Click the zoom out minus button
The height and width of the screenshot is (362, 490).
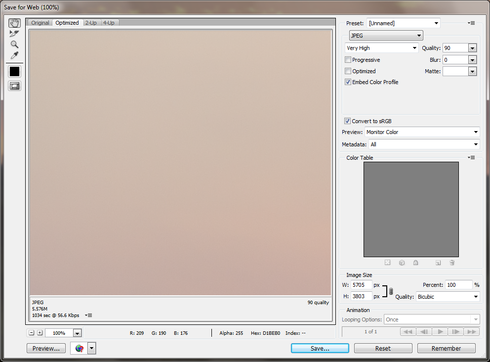pos(31,333)
